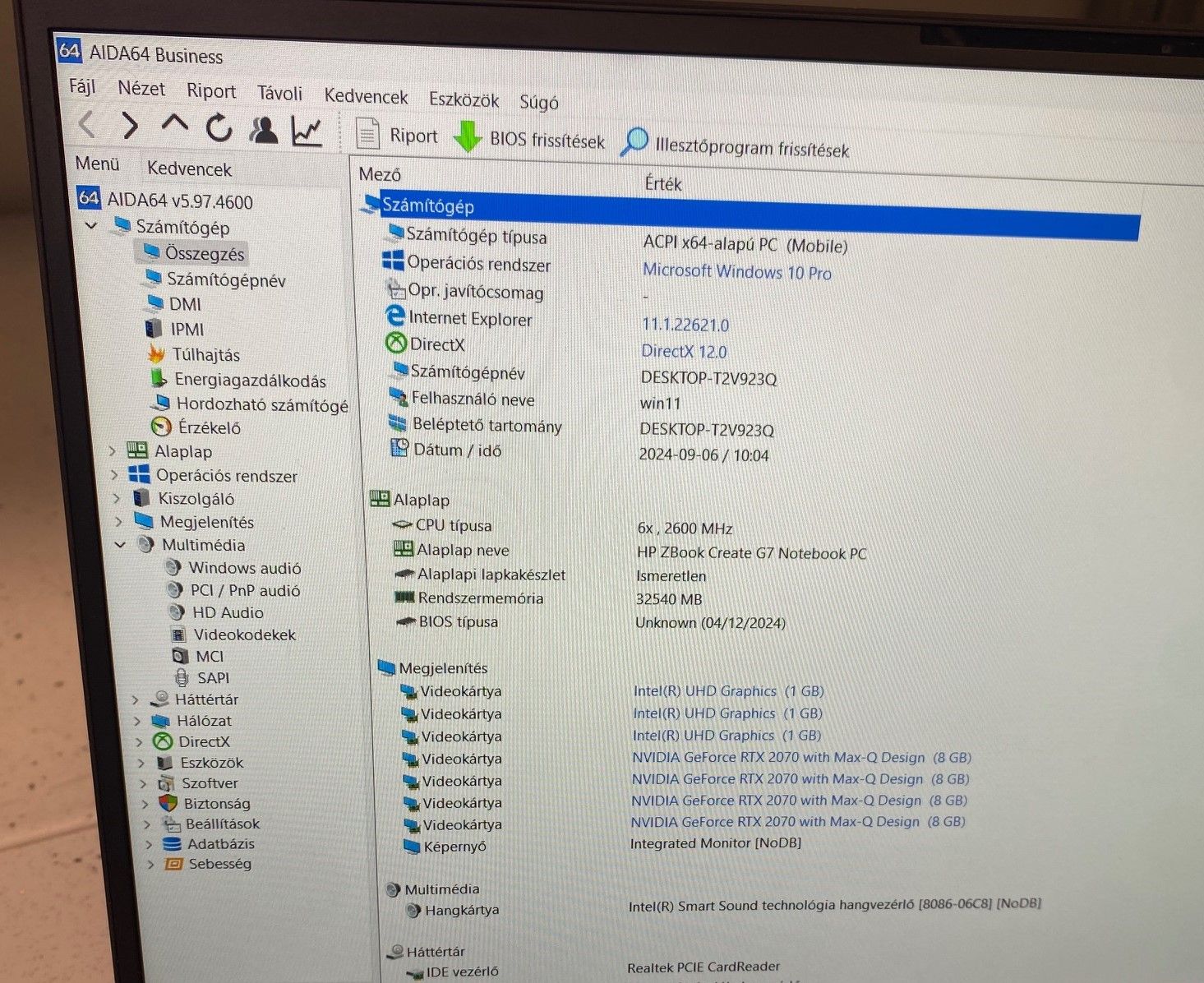Image resolution: width=1204 pixels, height=983 pixels.
Task: Select the Rendszermemória row
Action: coord(548,598)
